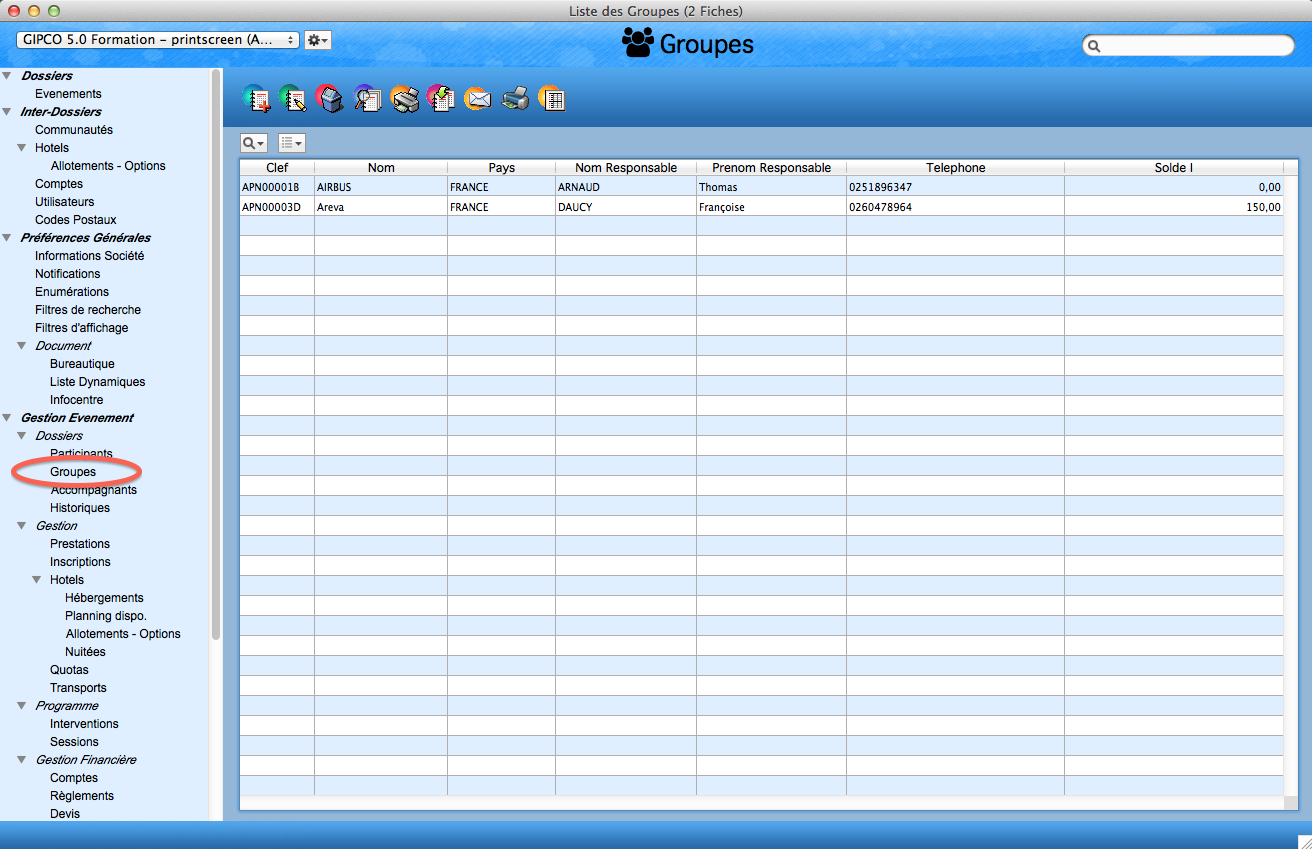Open Nuitées in the sidebar
Image resolution: width=1312 pixels, height=849 pixels.
[x=85, y=652]
